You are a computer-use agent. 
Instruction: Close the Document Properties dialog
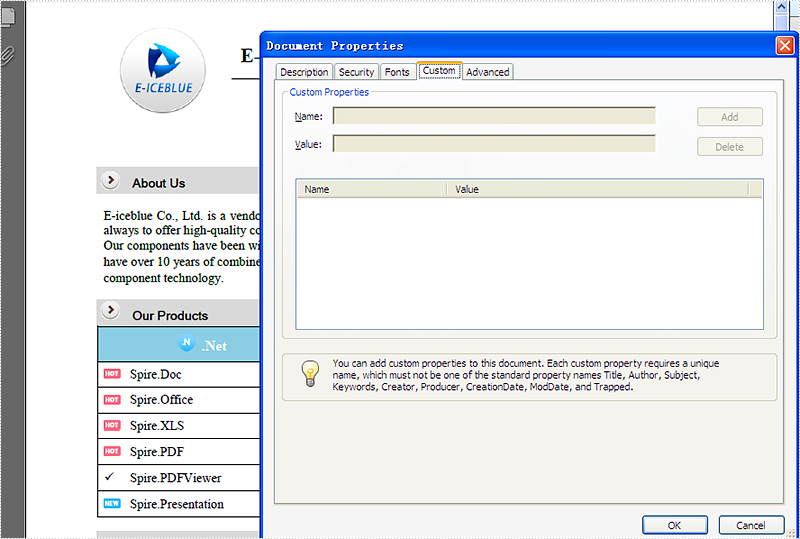click(785, 46)
